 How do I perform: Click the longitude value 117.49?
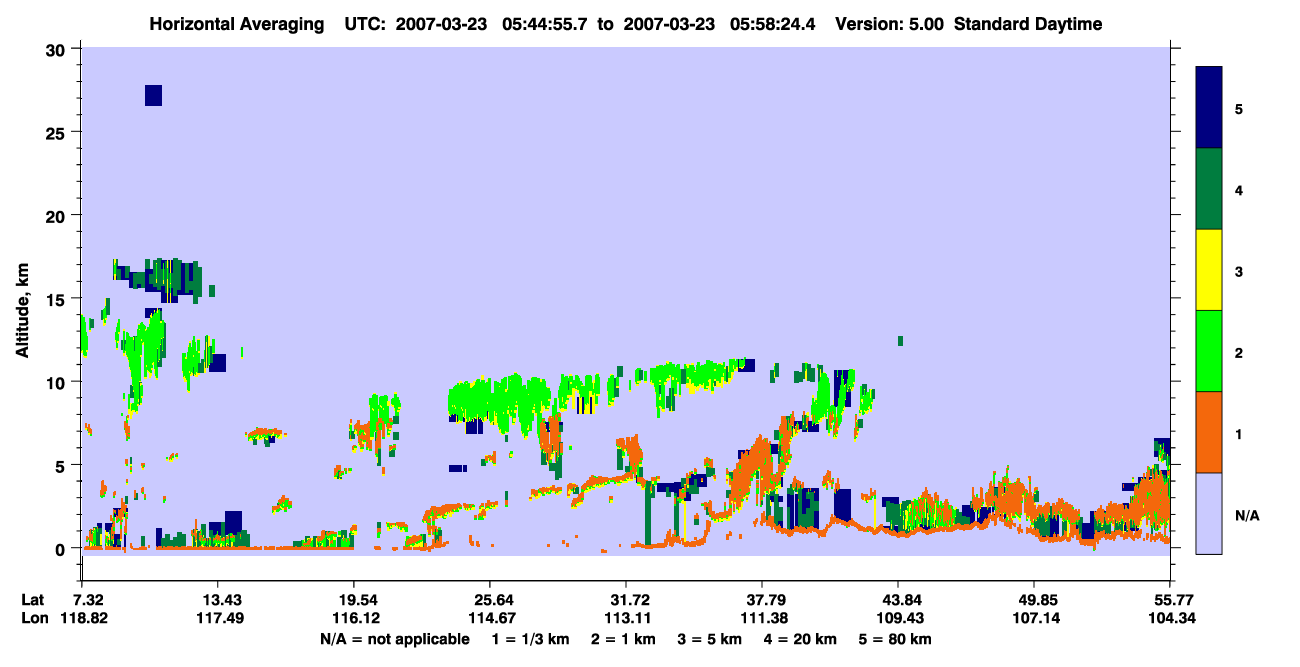tap(219, 618)
